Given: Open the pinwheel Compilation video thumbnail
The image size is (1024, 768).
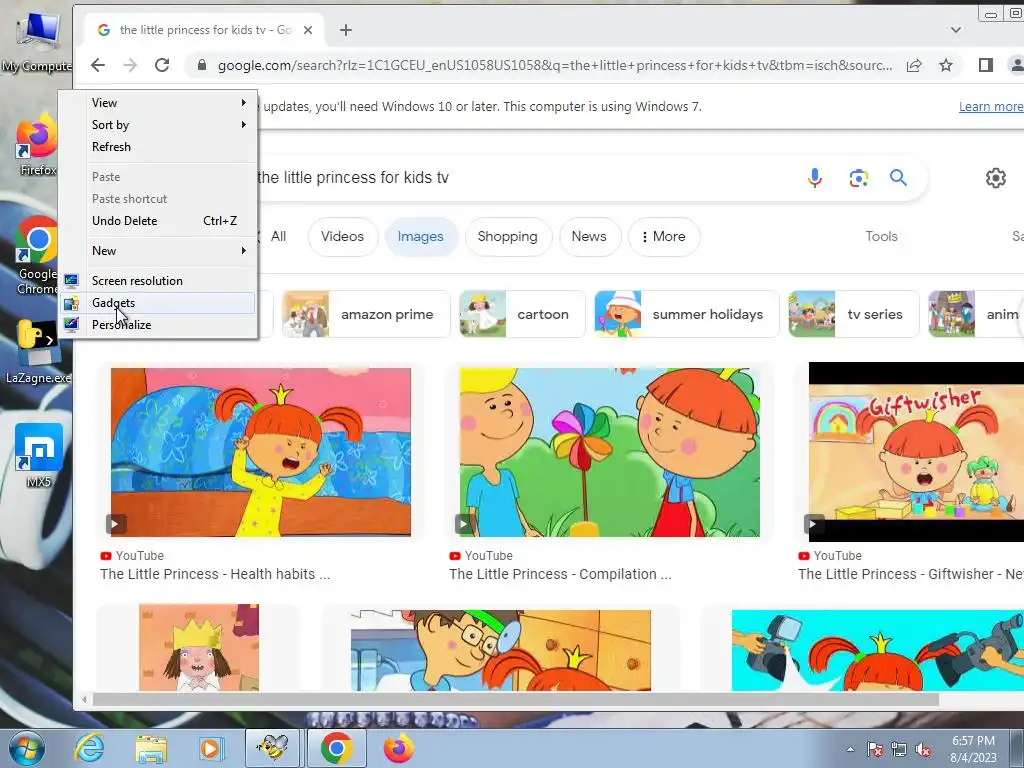Looking at the screenshot, I should 609,452.
